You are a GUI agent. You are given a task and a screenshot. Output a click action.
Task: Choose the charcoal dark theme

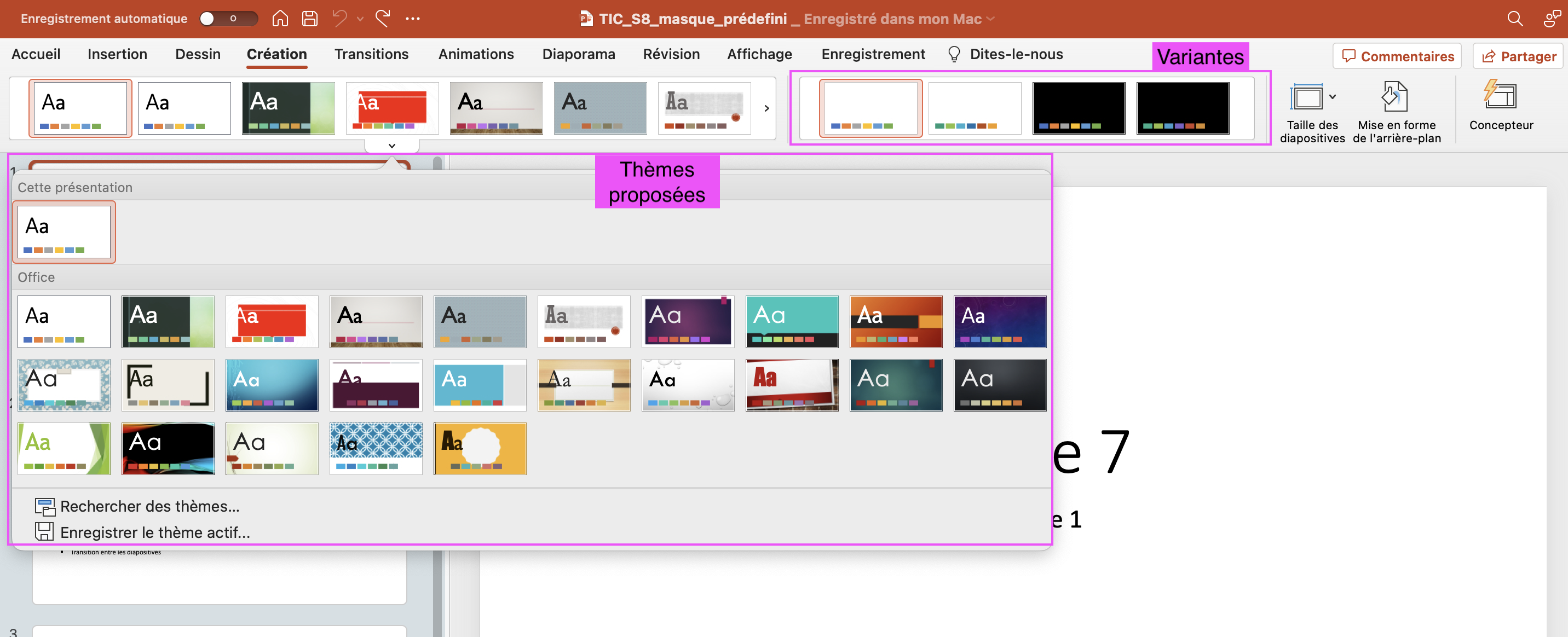1000,385
